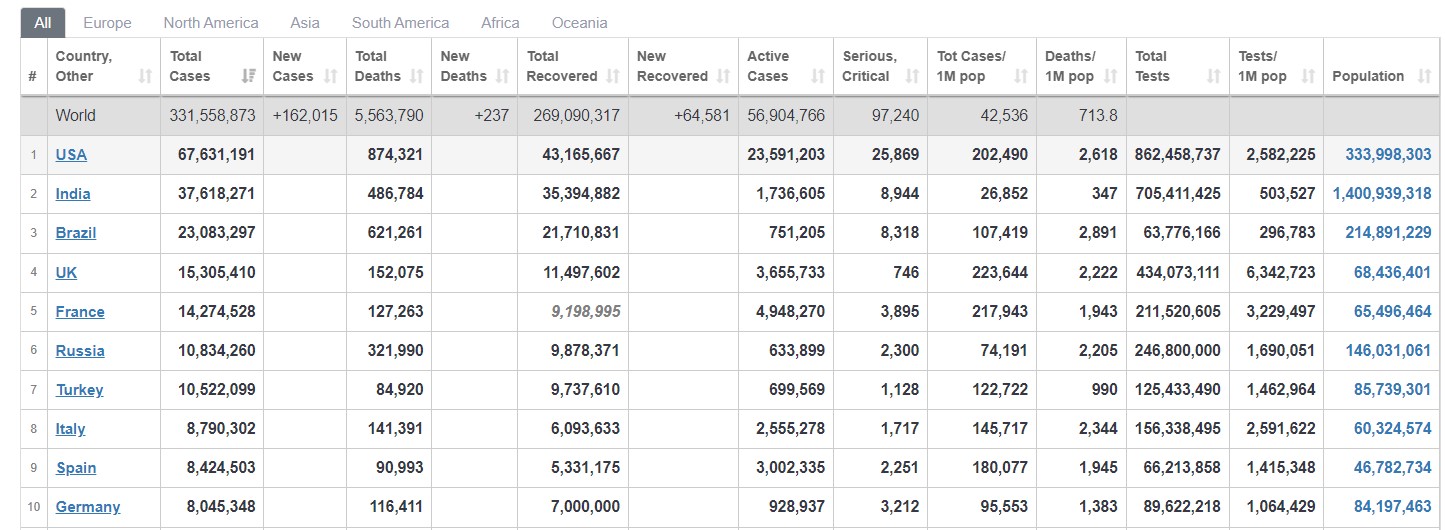The image size is (1445, 530).
Task: Select India total deaths 486,784
Action: 396,194
